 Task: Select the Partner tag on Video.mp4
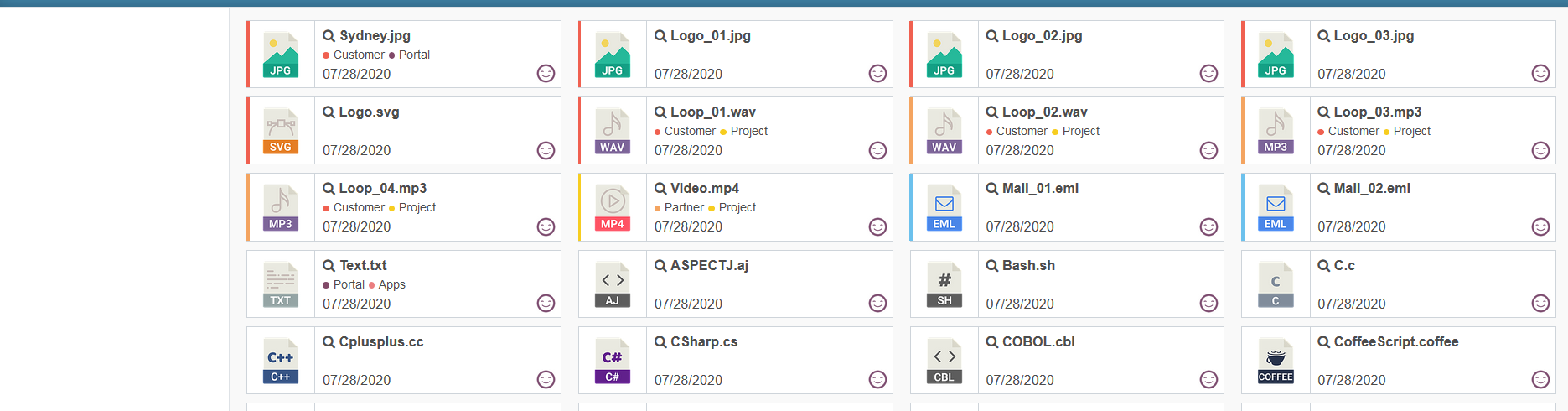pyautogui.click(x=684, y=207)
